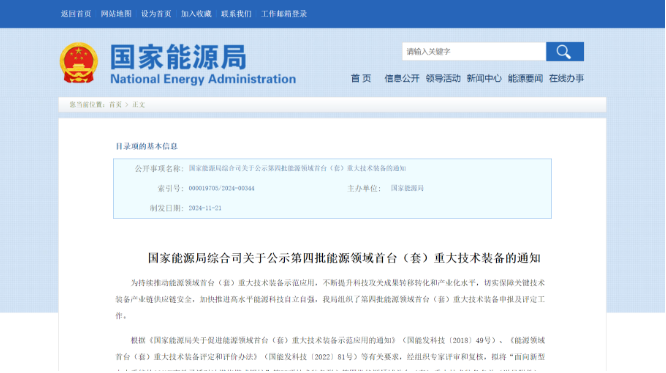666x373 pixels.
Task: Open 联系我们 link in top bar
Action: pyautogui.click(x=236, y=14)
